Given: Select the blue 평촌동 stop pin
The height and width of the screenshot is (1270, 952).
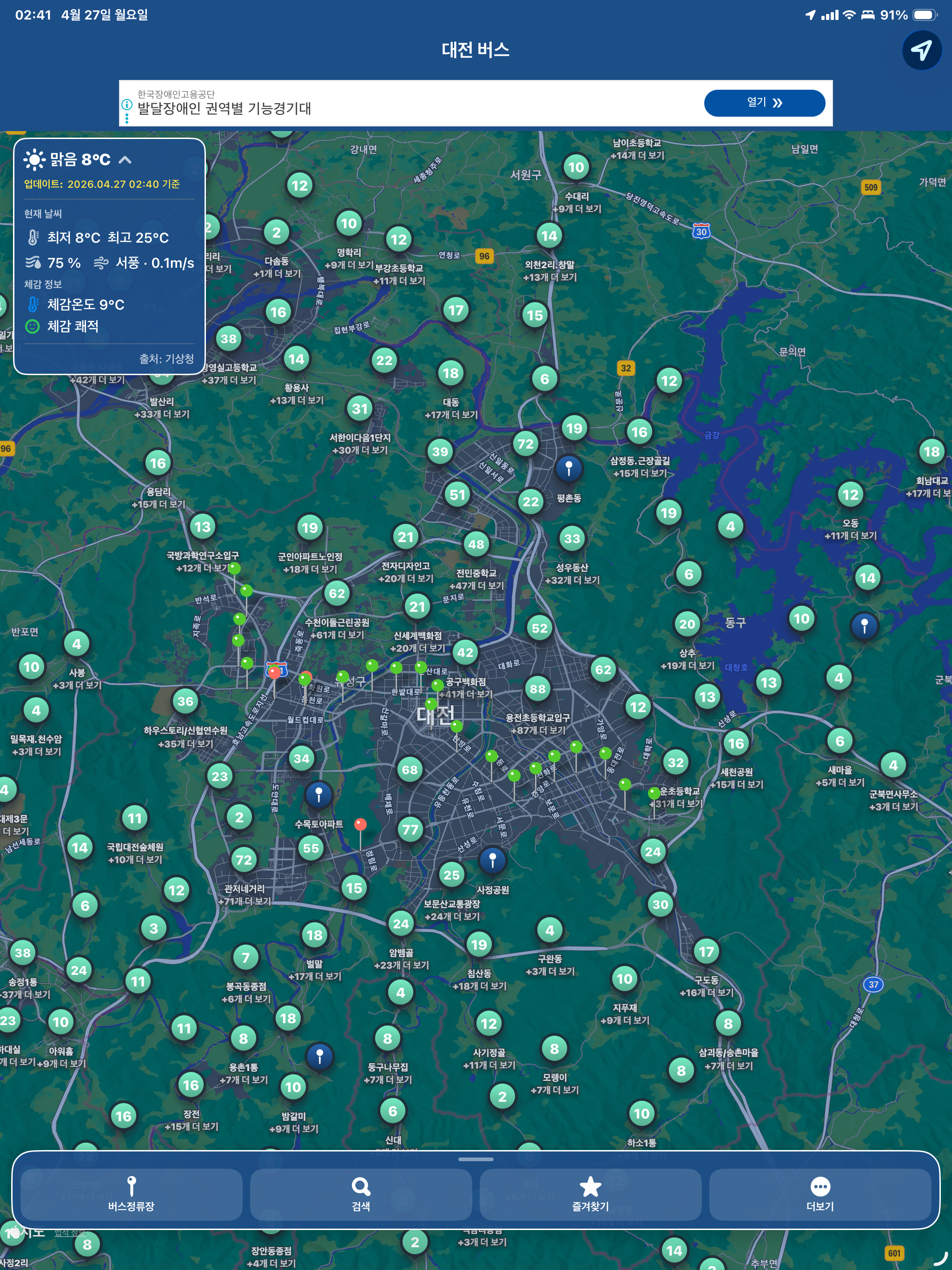Looking at the screenshot, I should (569, 468).
